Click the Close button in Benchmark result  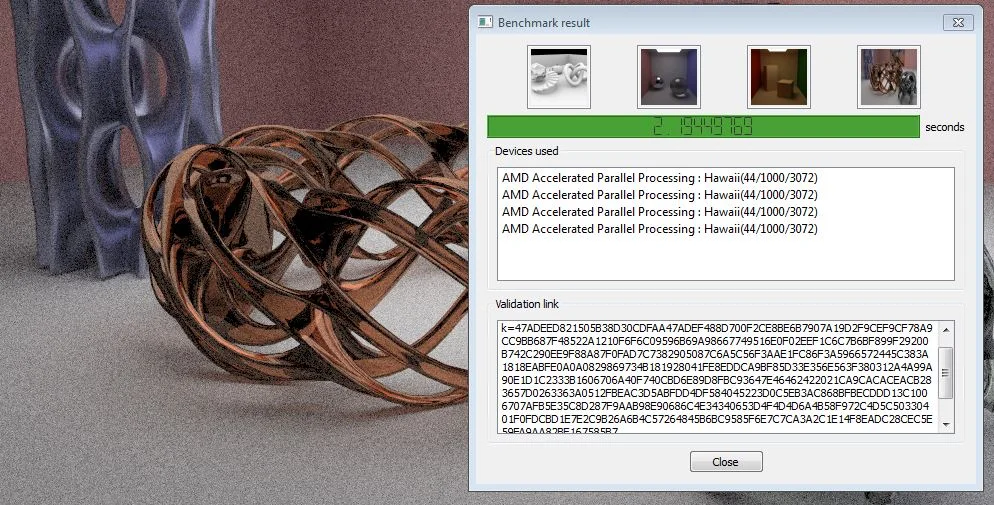tap(726, 462)
